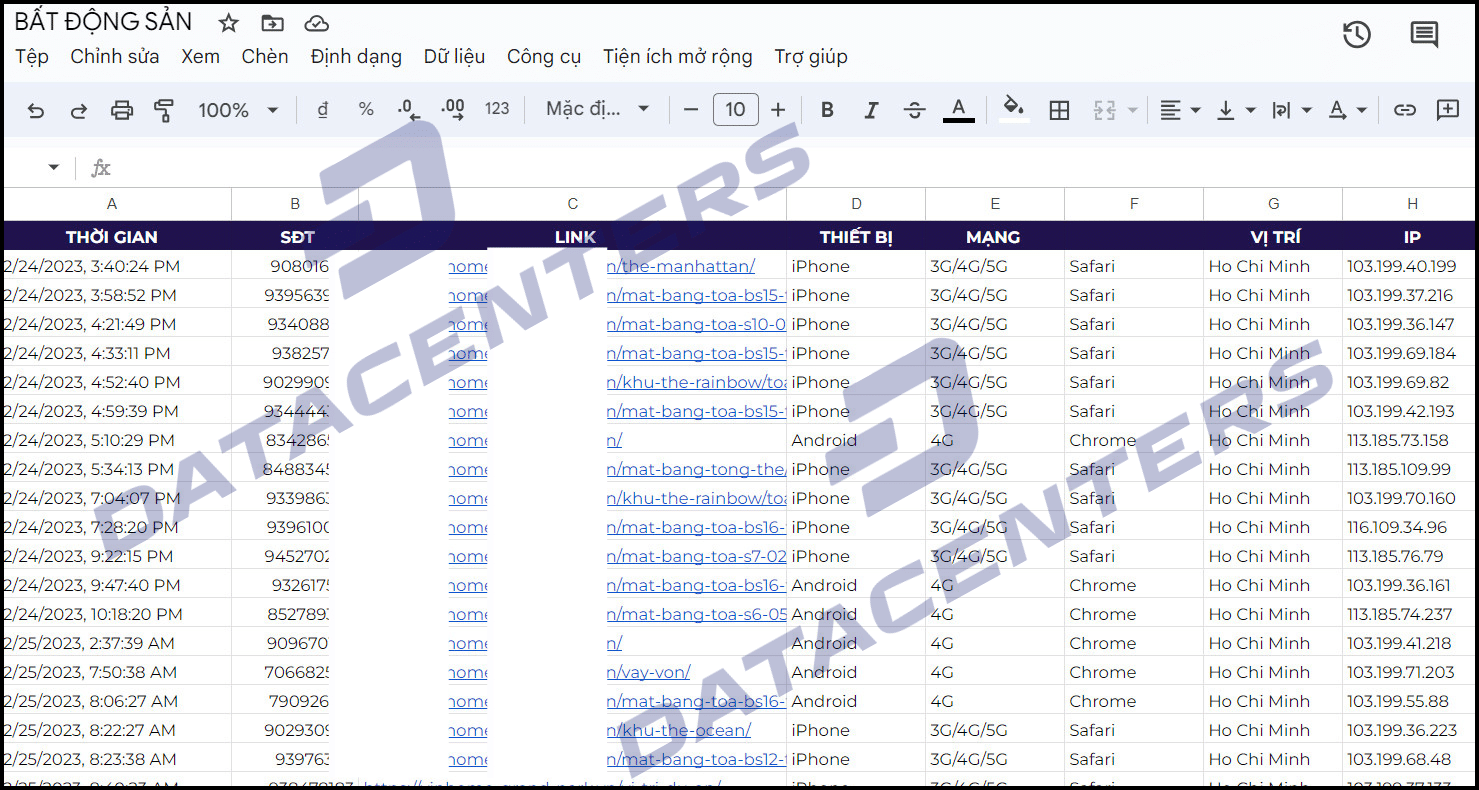Open the n/vay-von/ link
The height and width of the screenshot is (790, 1479).
click(648, 672)
